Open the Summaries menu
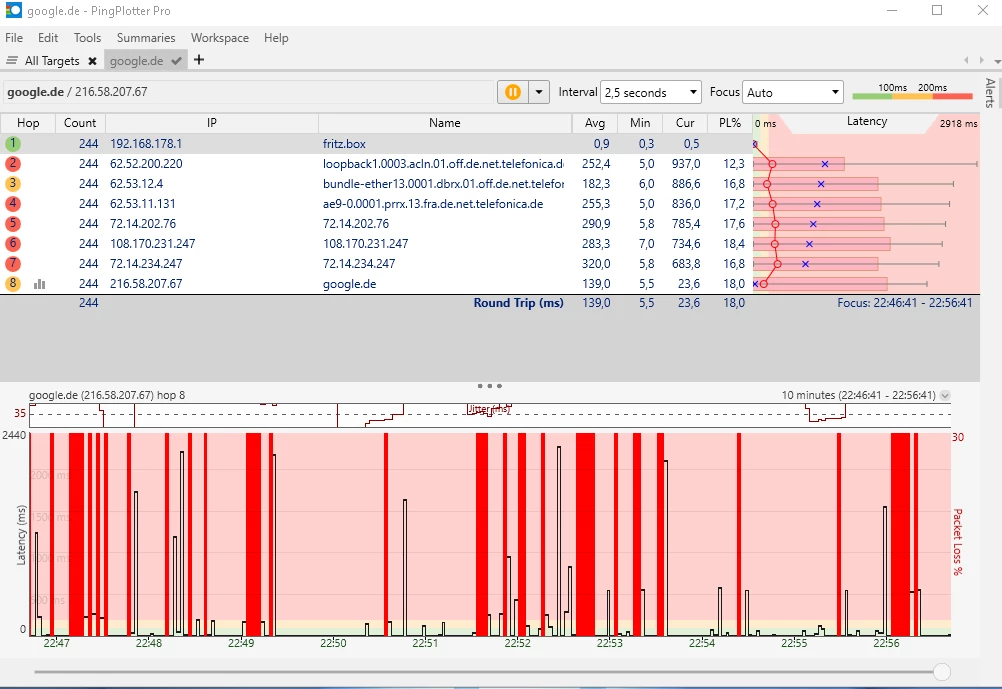Viewport: 1002px width, 689px height. [x=146, y=38]
